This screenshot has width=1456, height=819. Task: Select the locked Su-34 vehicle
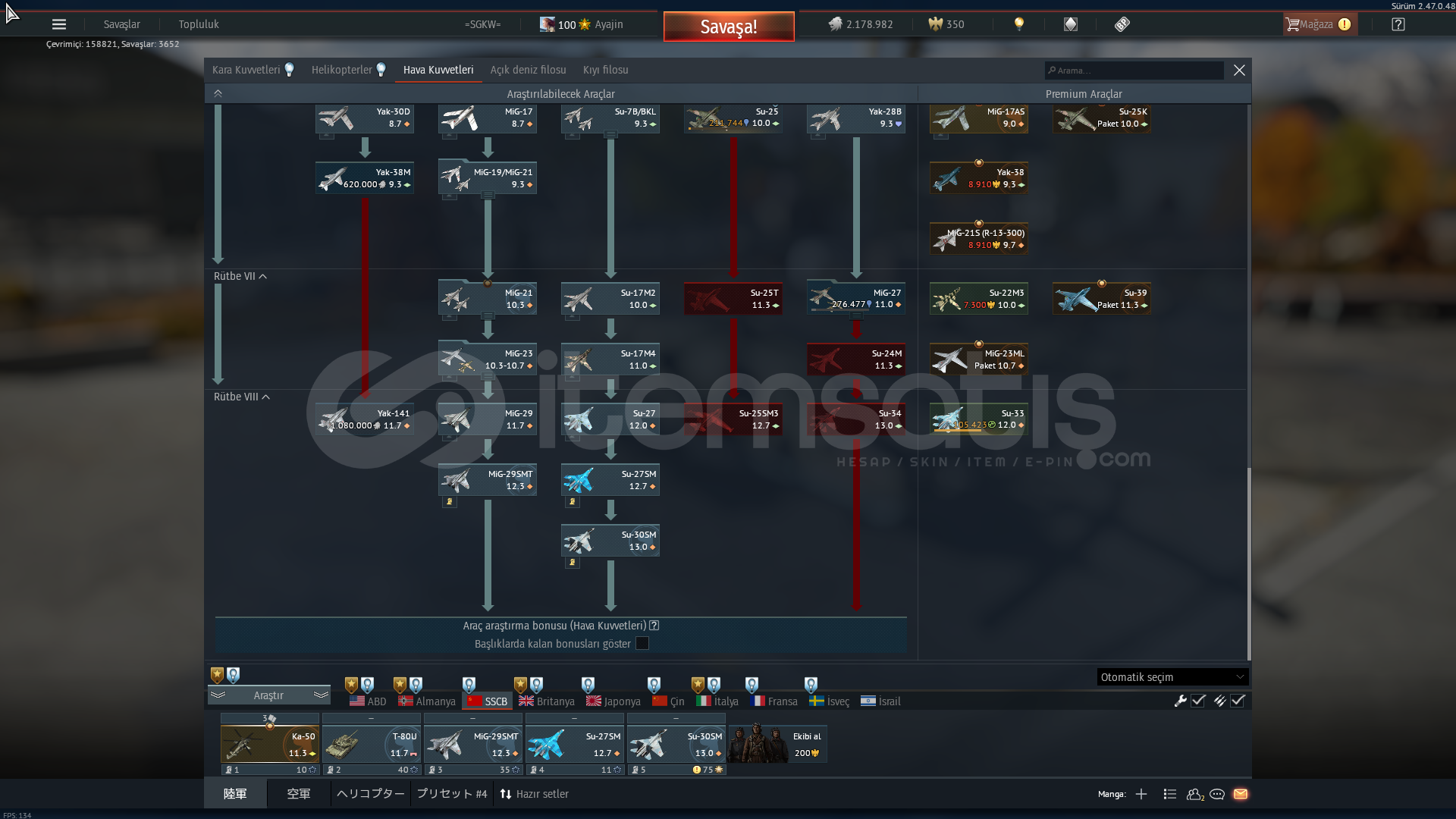(x=856, y=419)
